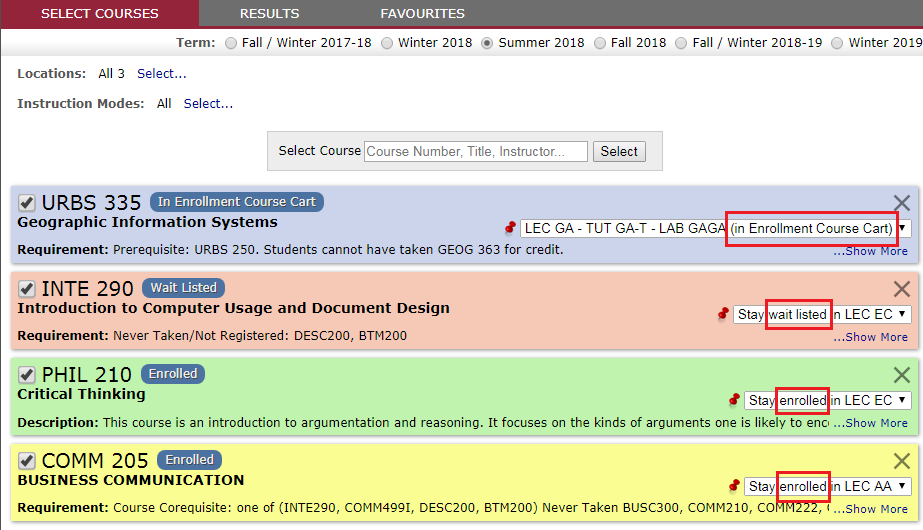This screenshot has width=923, height=530.
Task: Open the Favourites tab
Action: [422, 14]
